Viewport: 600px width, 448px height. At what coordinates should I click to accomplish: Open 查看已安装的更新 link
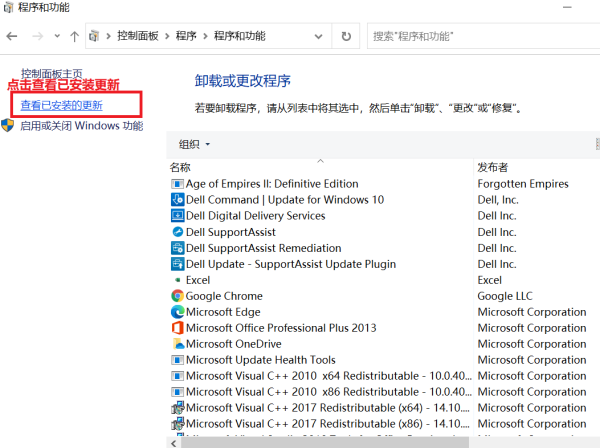pyautogui.click(x=61, y=105)
